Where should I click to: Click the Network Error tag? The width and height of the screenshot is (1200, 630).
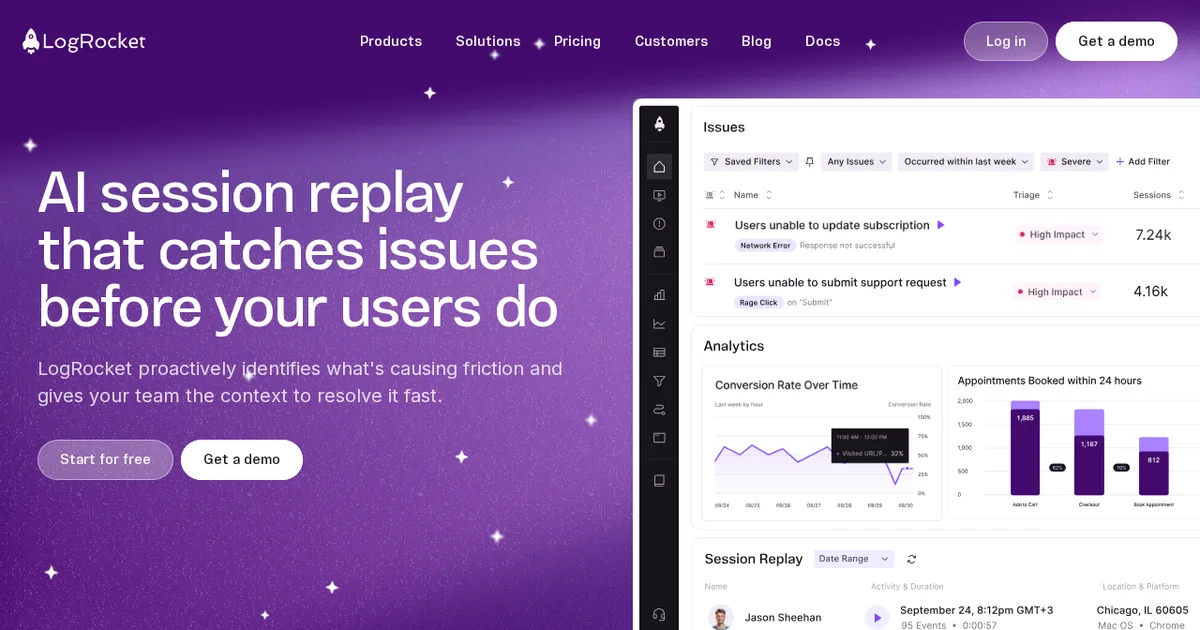pos(765,245)
